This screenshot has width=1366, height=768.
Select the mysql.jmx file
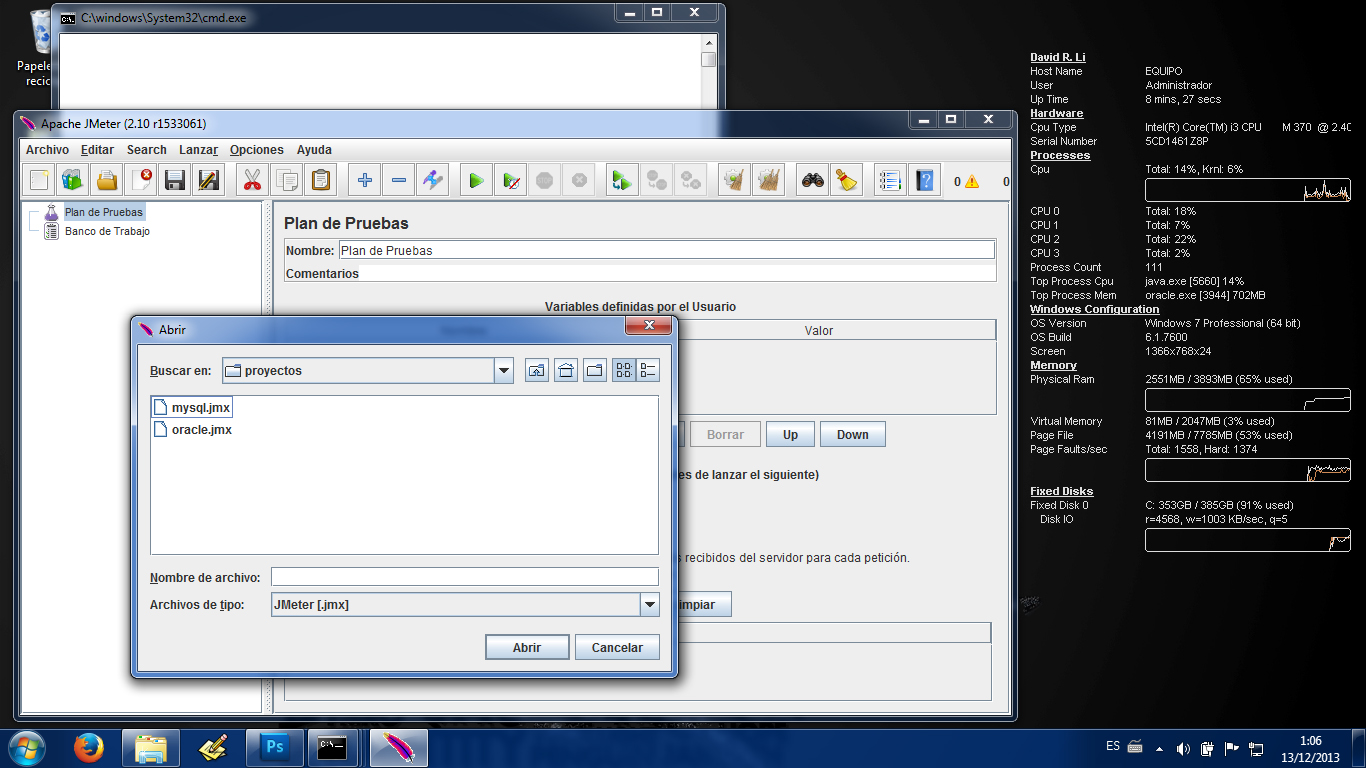192,408
